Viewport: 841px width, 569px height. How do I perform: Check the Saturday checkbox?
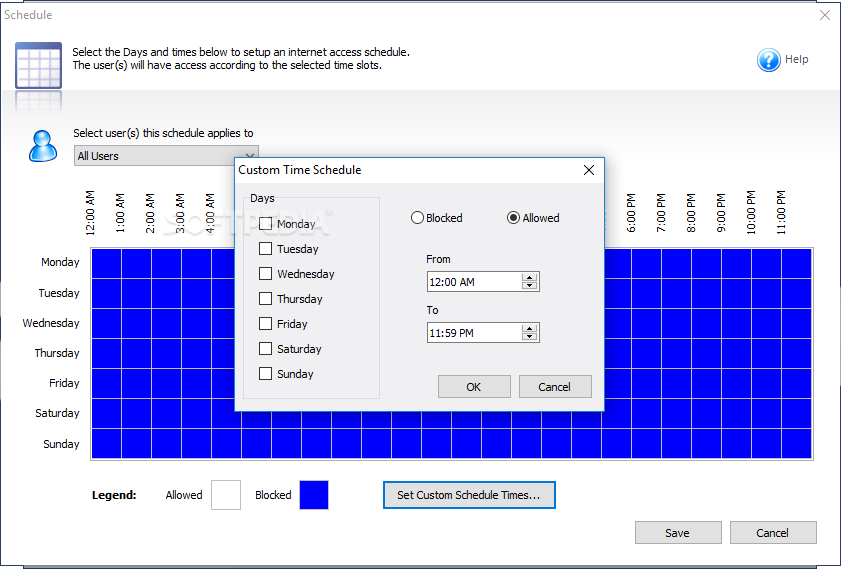(x=265, y=349)
